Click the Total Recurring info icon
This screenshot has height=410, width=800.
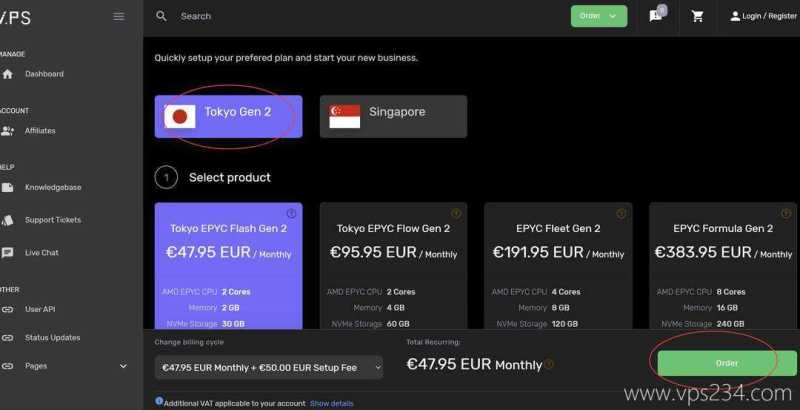click(x=549, y=365)
